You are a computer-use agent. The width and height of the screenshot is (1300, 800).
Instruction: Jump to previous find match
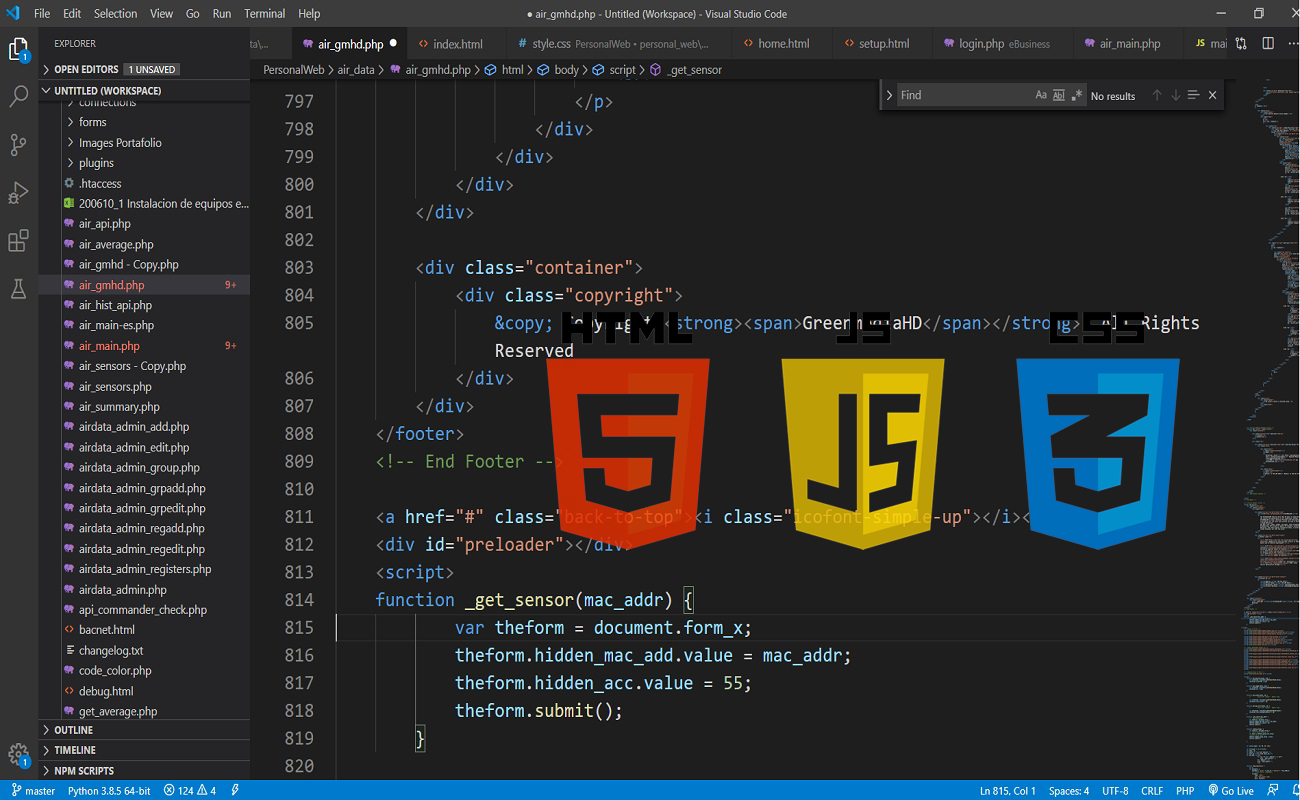point(1157,95)
